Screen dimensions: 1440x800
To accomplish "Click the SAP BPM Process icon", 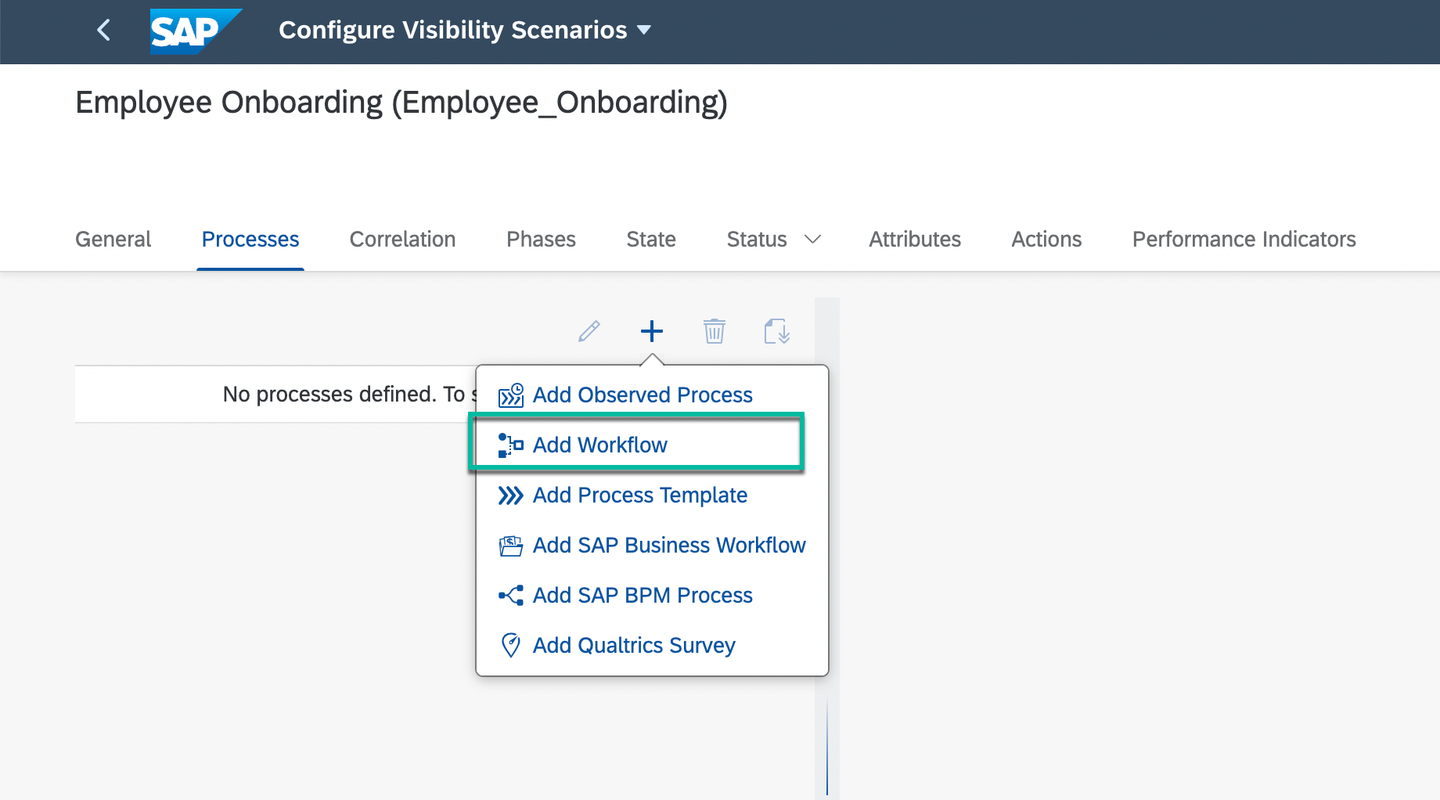I will pos(511,595).
